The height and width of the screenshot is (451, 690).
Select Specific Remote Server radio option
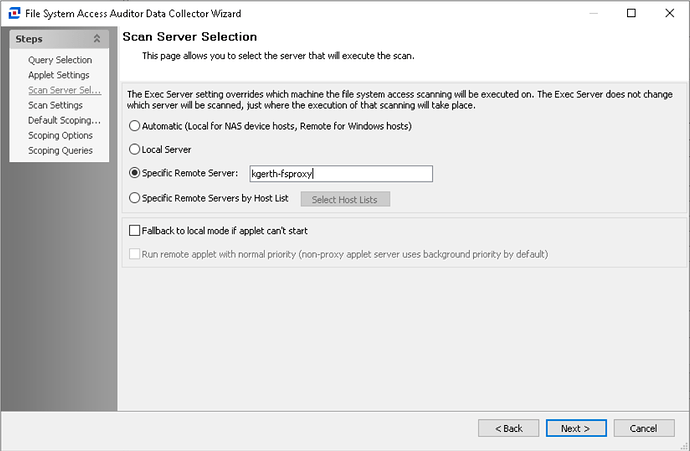134,173
